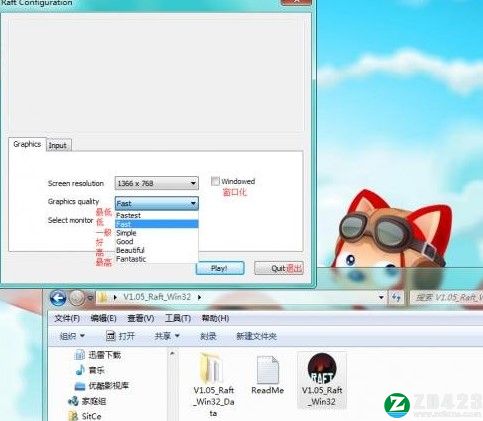Open the 查看(V) menu

click(x=141, y=318)
